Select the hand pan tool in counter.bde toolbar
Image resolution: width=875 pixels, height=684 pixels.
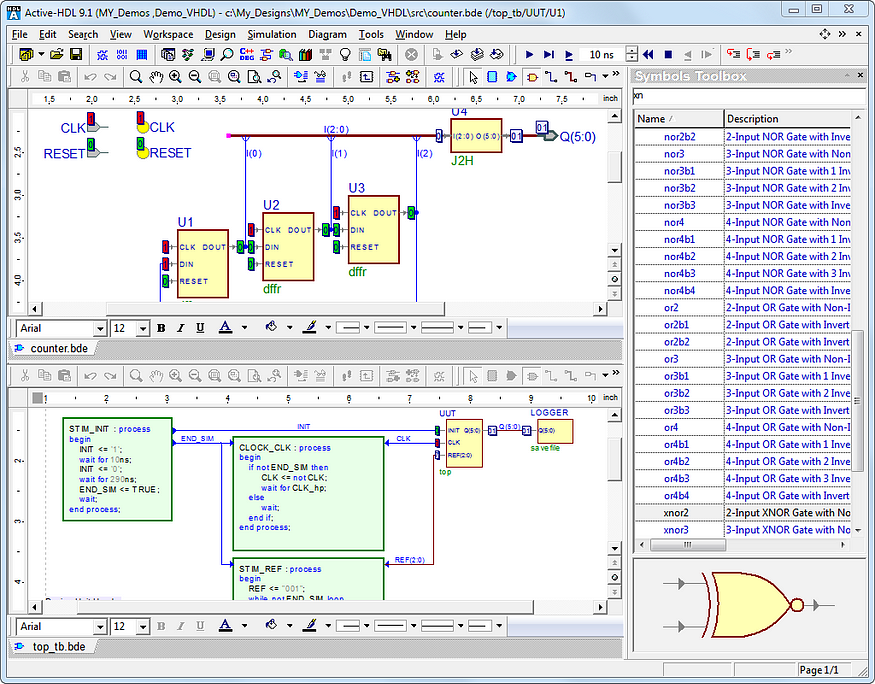156,76
